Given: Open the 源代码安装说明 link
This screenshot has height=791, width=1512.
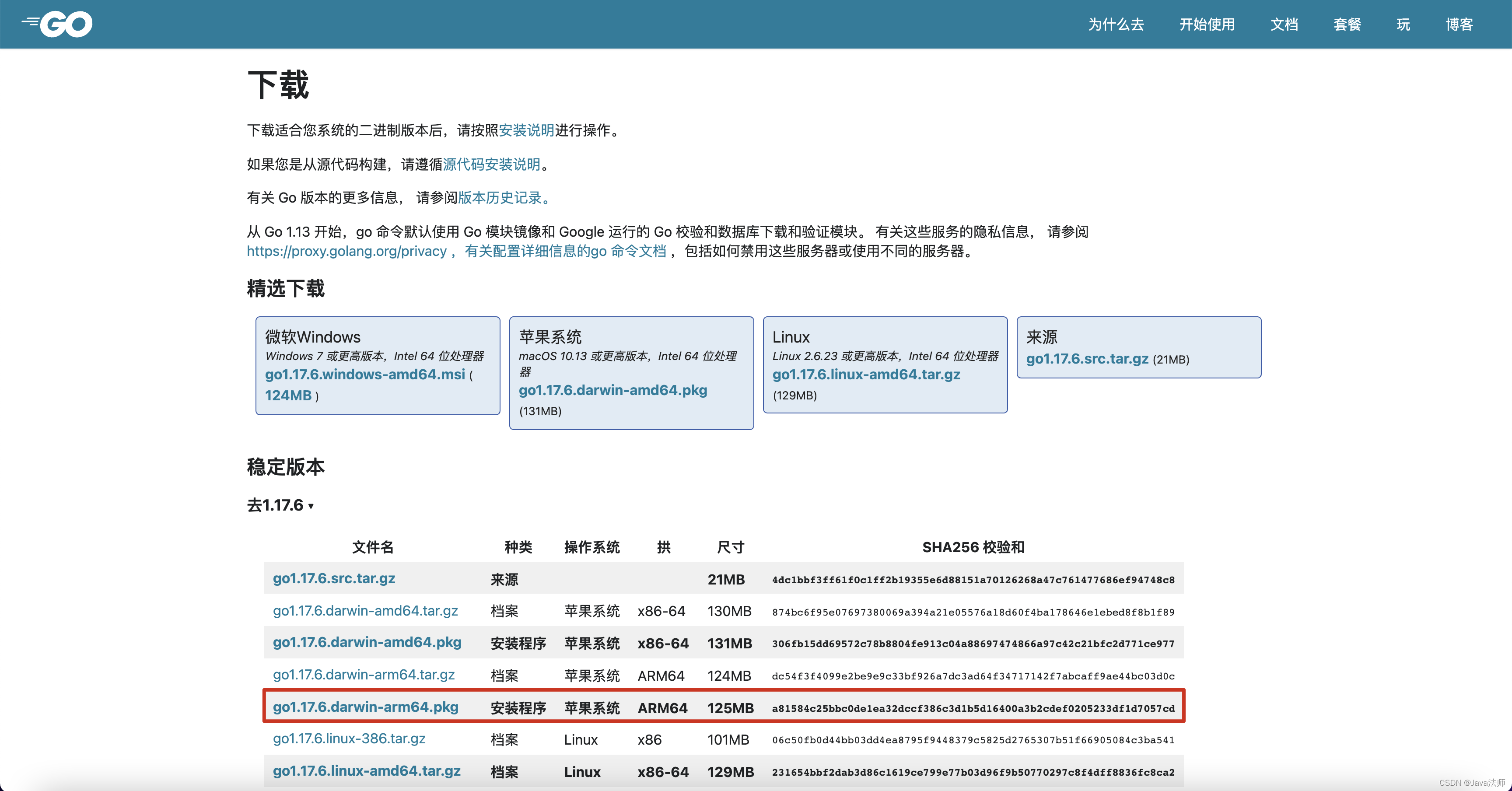Looking at the screenshot, I should click(491, 164).
